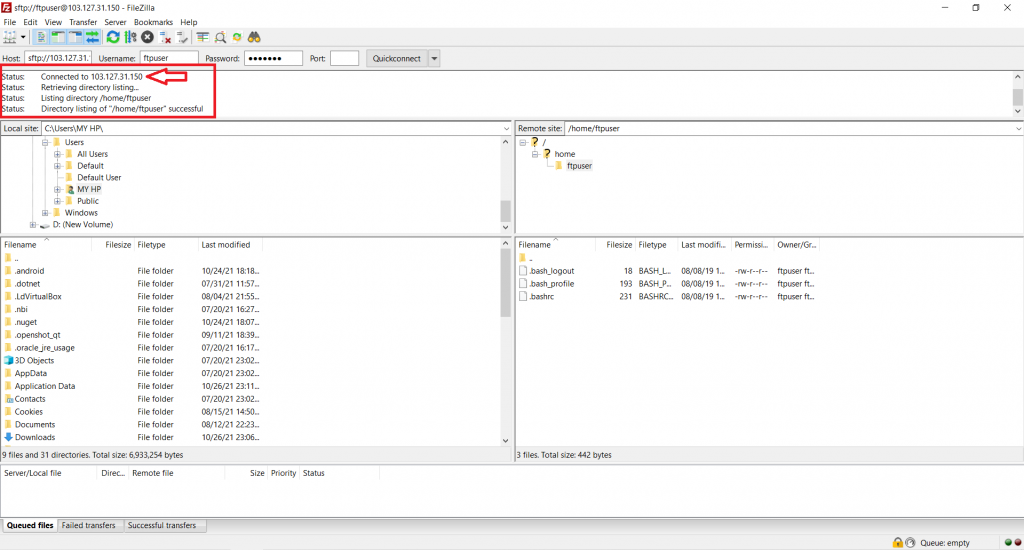Select the Queued files tab
The height and width of the screenshot is (550, 1024).
[30, 525]
